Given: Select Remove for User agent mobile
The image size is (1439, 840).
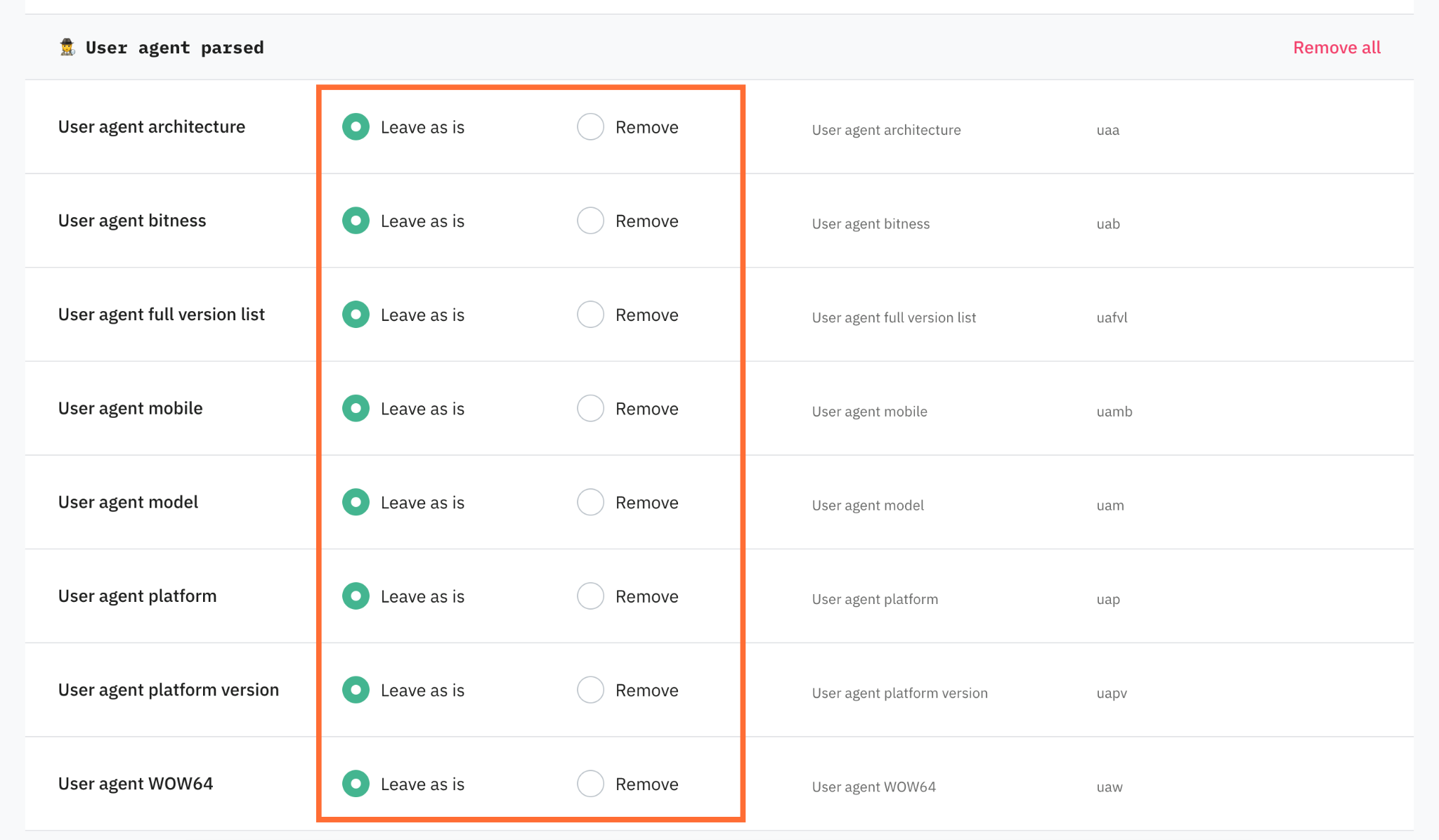Looking at the screenshot, I should pos(590,408).
